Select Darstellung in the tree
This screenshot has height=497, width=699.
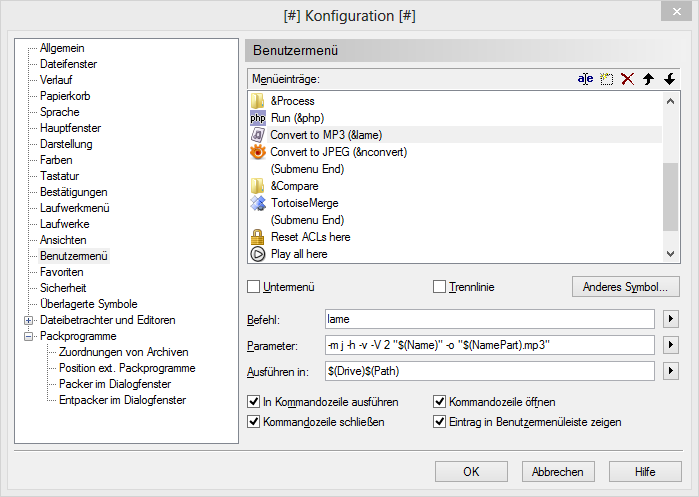pos(66,144)
